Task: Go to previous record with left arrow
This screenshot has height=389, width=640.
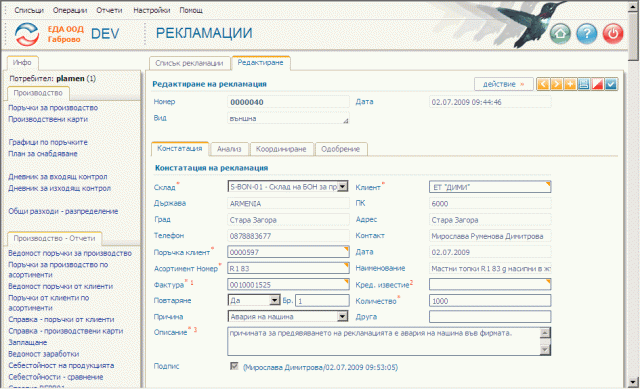Action: [x=543, y=84]
